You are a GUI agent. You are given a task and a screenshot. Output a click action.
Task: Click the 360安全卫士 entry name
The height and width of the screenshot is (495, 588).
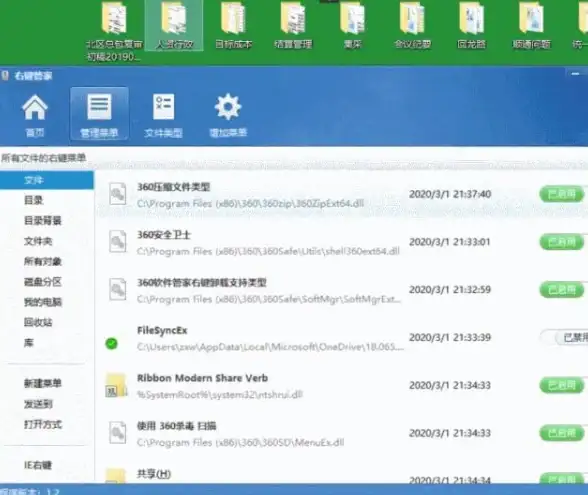pos(164,235)
